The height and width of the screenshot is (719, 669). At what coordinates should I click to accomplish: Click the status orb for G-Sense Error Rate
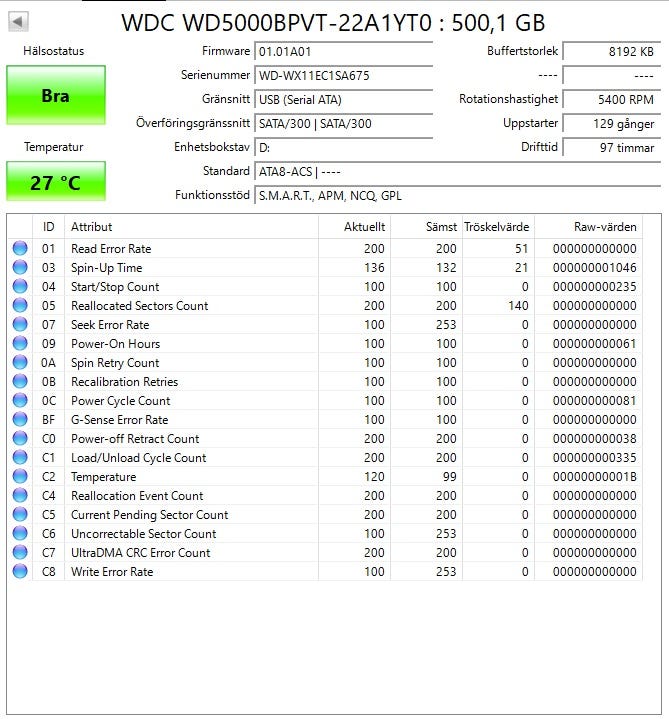pyautogui.click(x=20, y=420)
